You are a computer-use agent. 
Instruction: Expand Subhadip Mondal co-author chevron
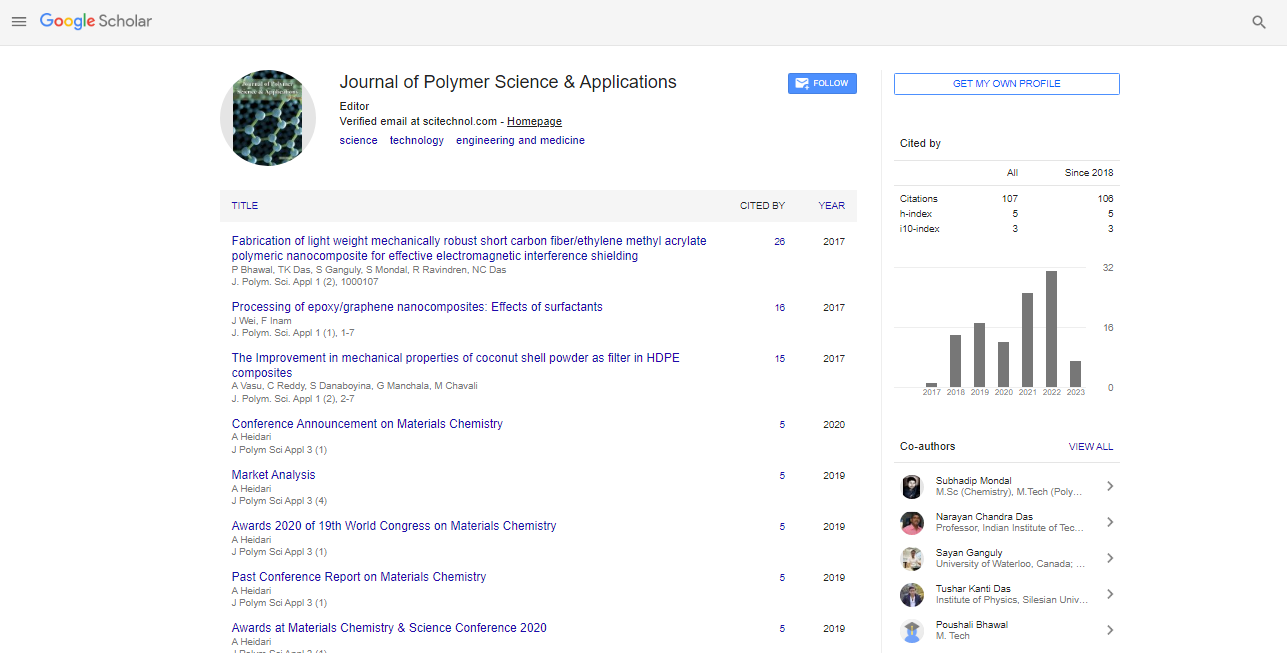coord(1109,487)
